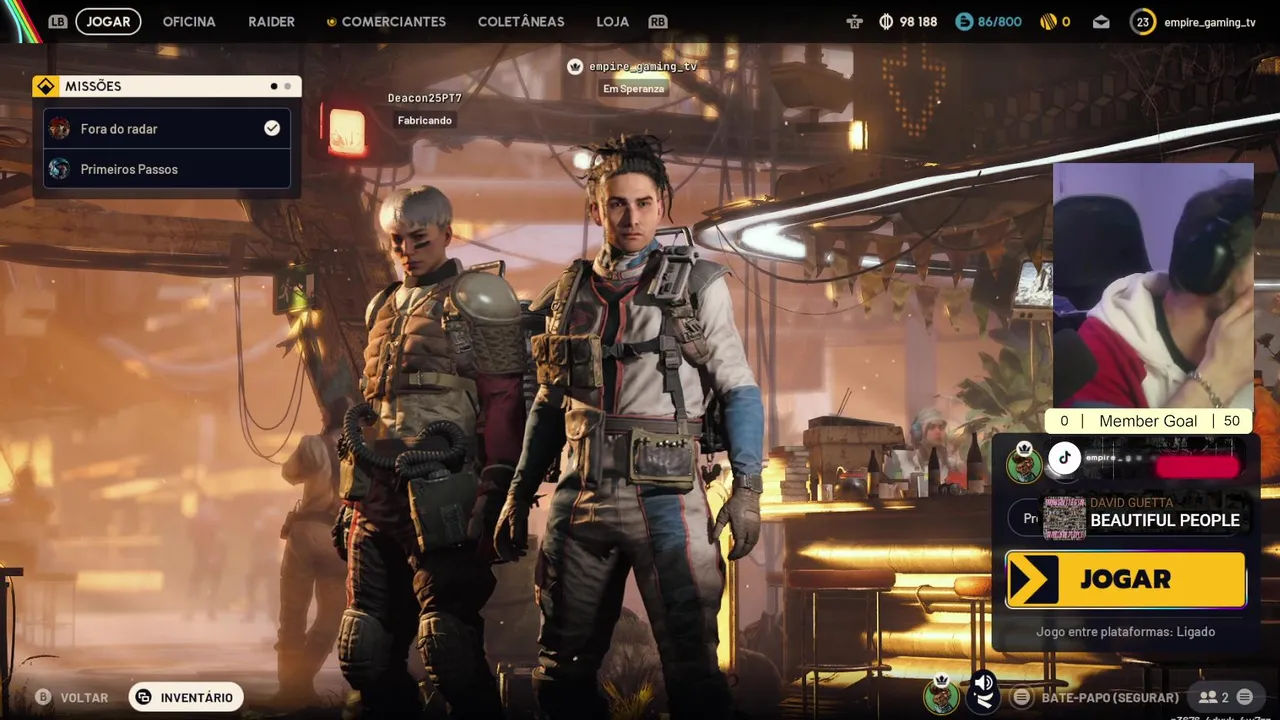Click the 98 188 coin currency icon
Image resolution: width=1280 pixels, height=720 pixels.
point(886,21)
